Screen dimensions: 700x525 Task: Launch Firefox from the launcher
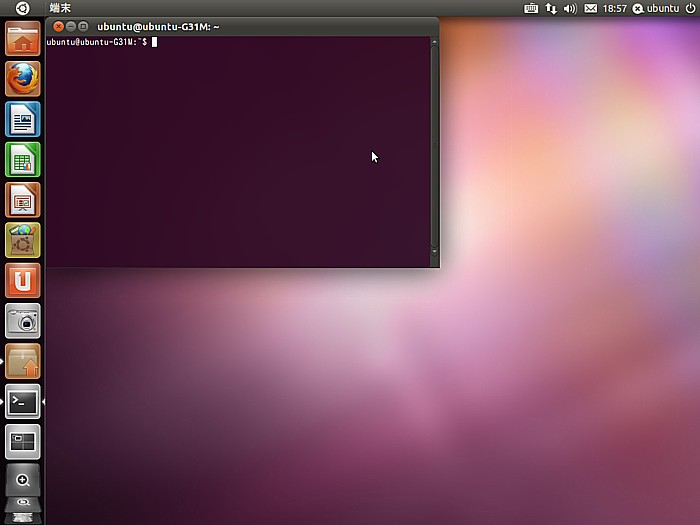[23, 79]
